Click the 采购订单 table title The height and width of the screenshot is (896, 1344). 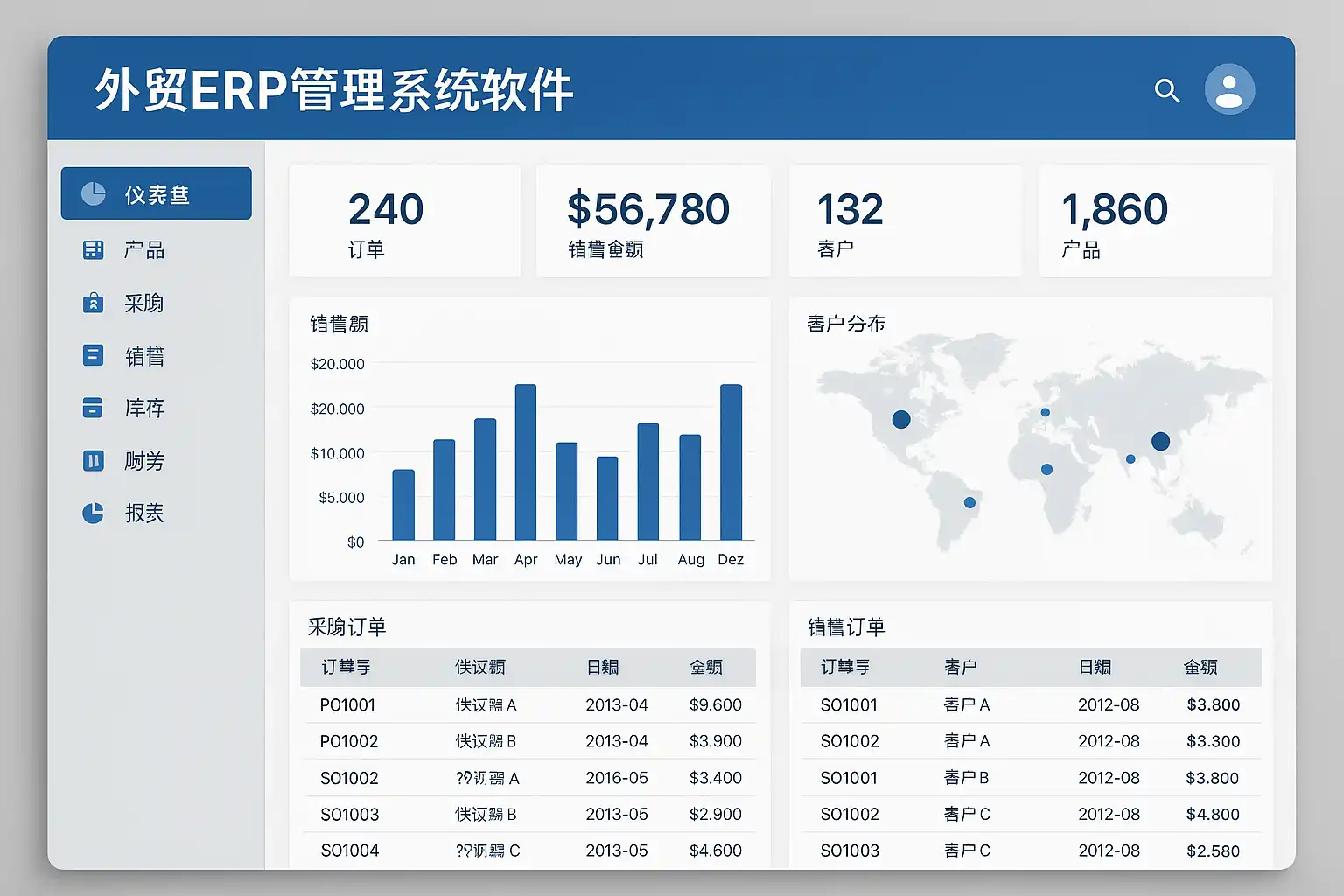(x=346, y=626)
